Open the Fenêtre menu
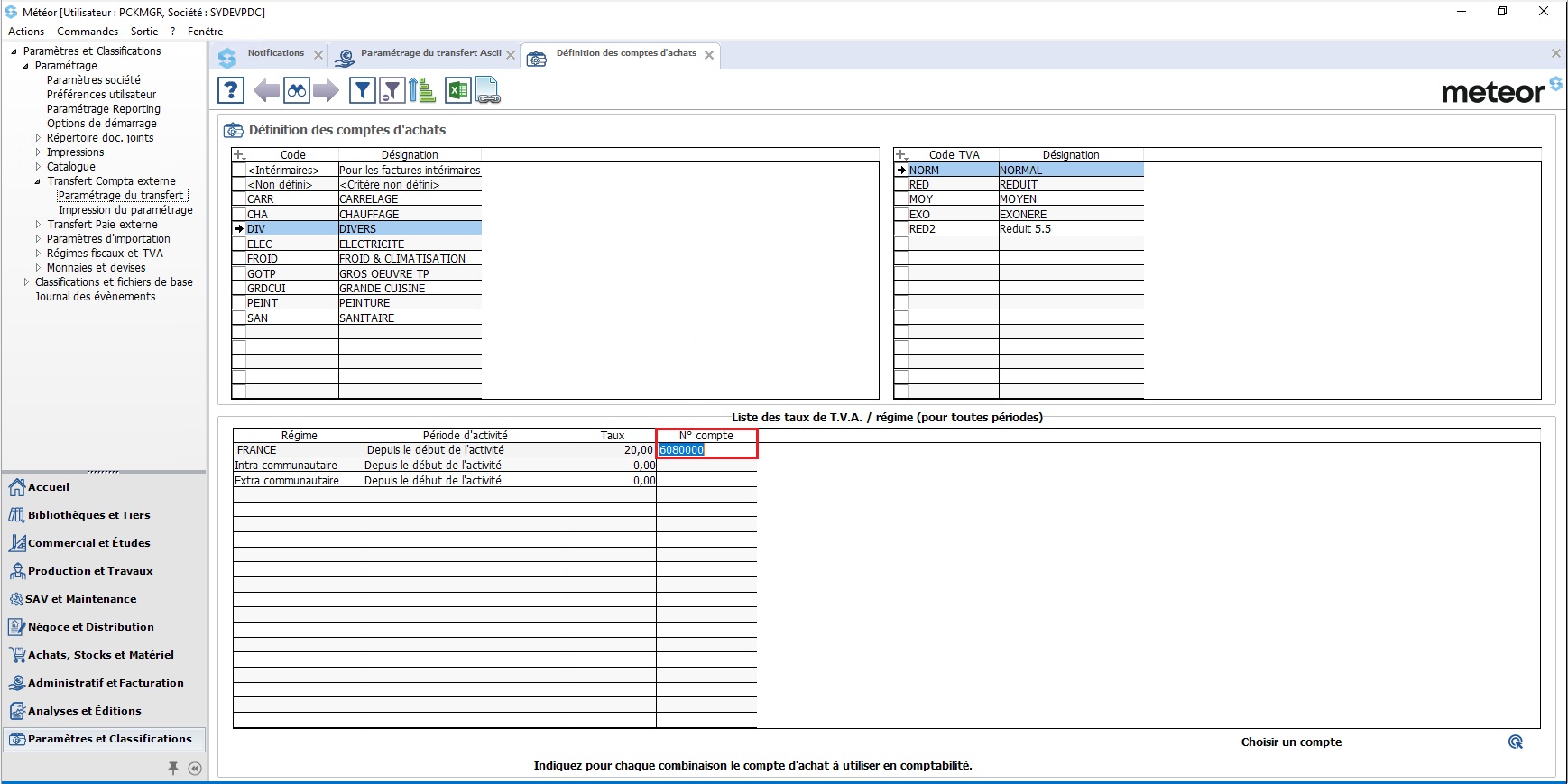 coord(205,32)
